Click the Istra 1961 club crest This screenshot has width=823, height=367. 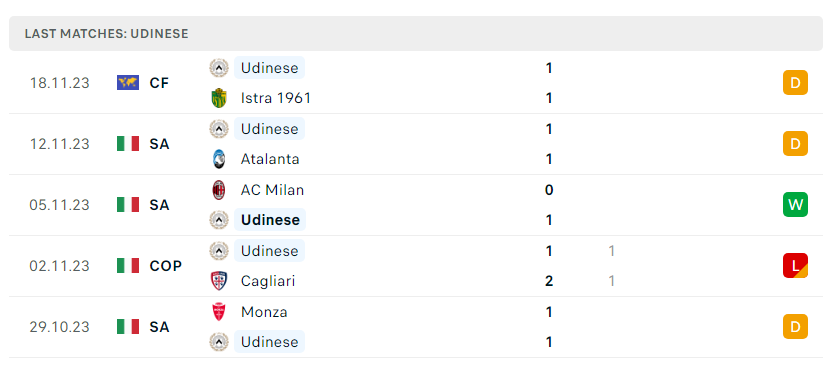tap(219, 98)
